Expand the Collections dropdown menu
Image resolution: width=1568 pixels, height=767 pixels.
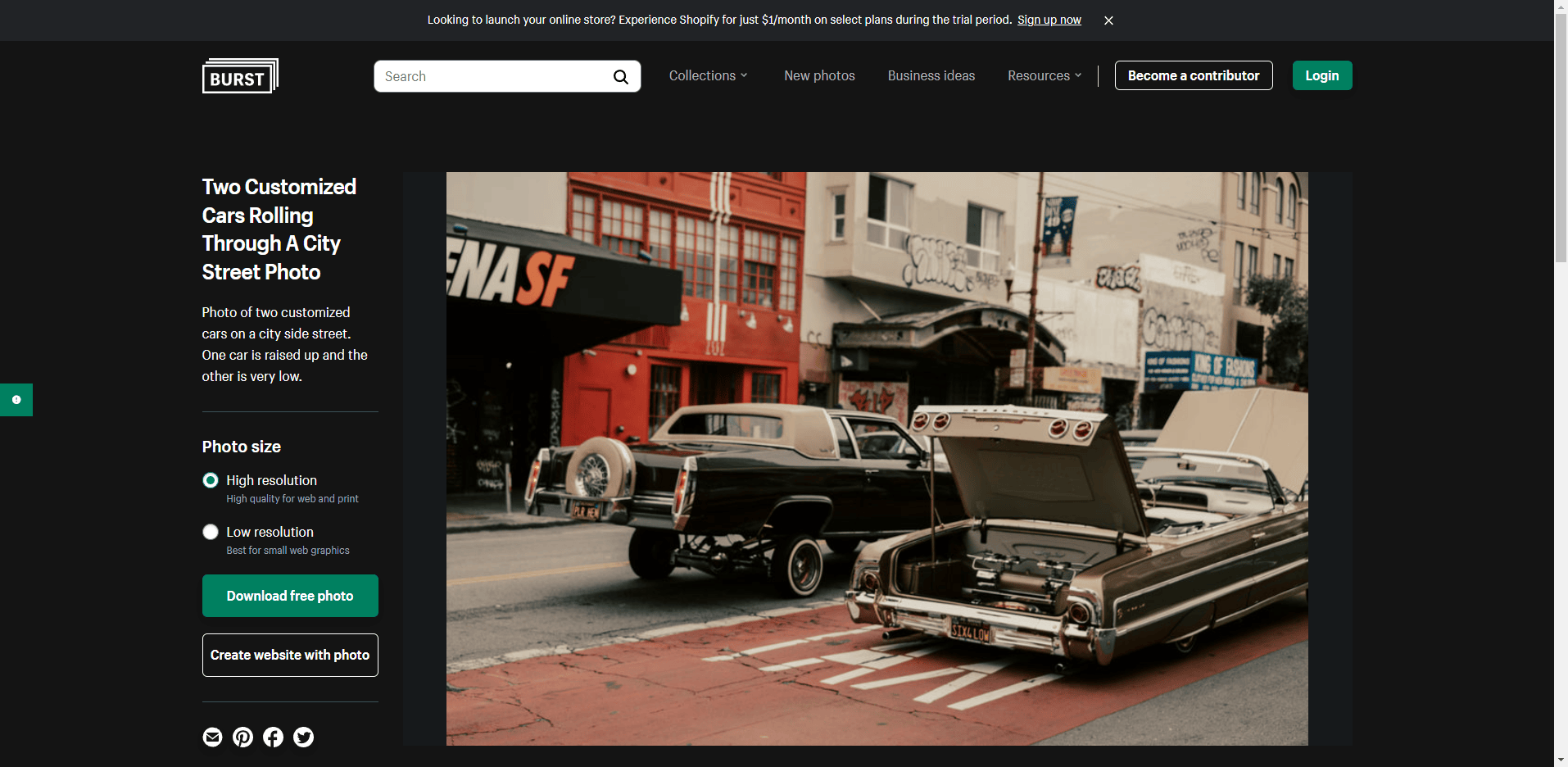pos(708,75)
